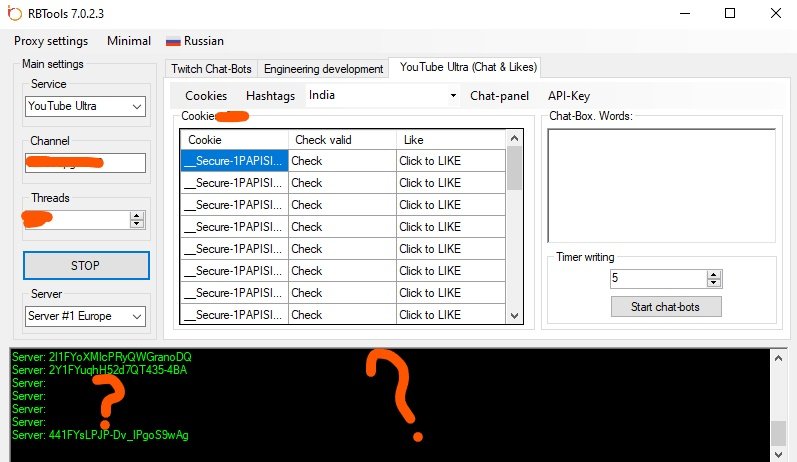The height and width of the screenshot is (462, 797).
Task: Click the RBTools app icon in title bar
Action: 14,14
